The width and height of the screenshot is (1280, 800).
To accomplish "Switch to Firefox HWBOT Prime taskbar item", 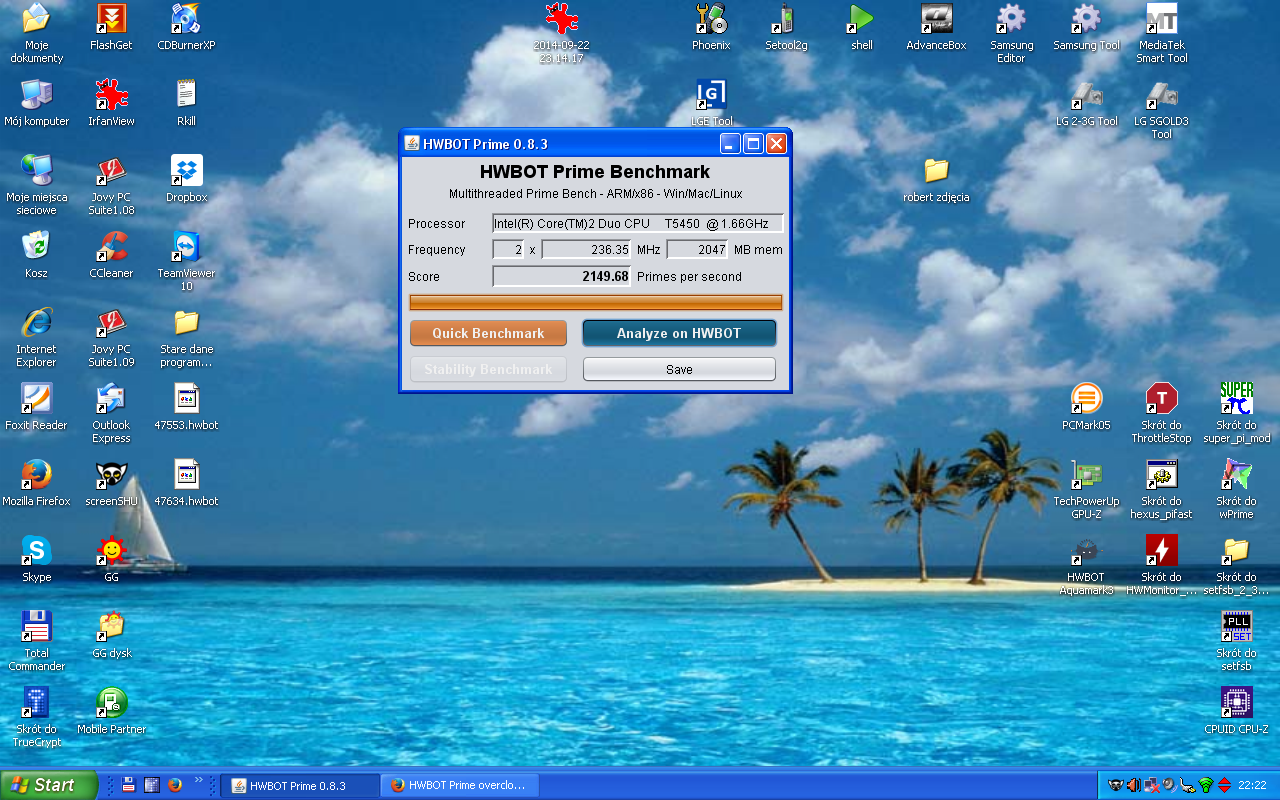I will click(459, 786).
